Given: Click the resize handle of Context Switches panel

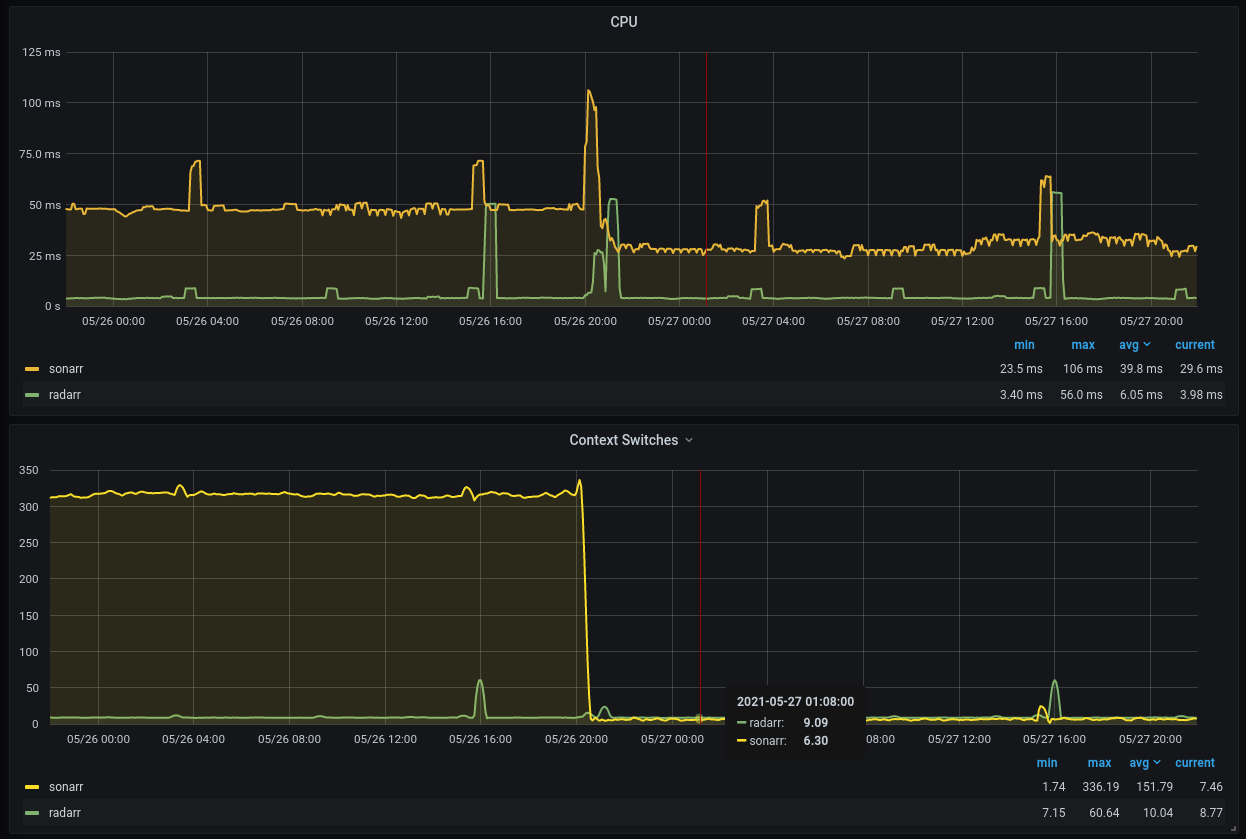Looking at the screenshot, I should click(1233, 827).
